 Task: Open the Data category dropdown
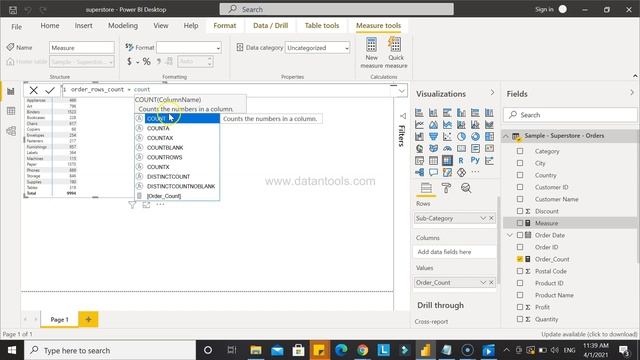point(318,48)
